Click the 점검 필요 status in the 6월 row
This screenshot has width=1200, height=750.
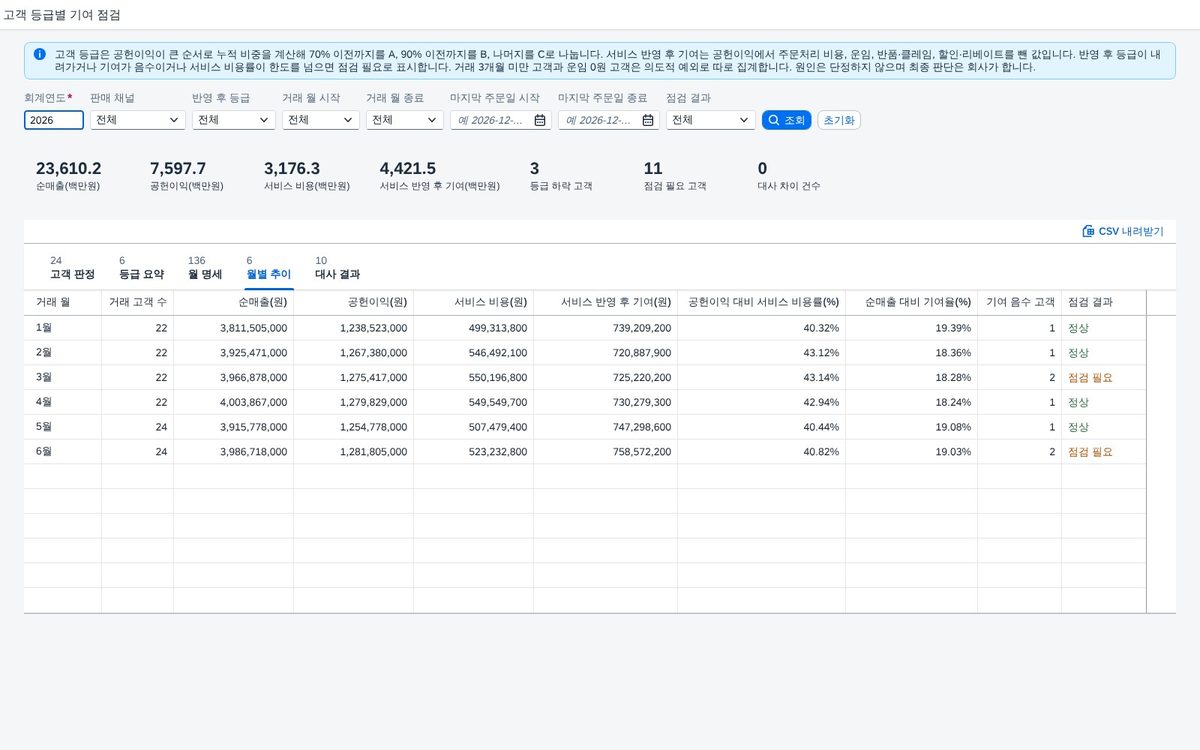[x=1090, y=452]
